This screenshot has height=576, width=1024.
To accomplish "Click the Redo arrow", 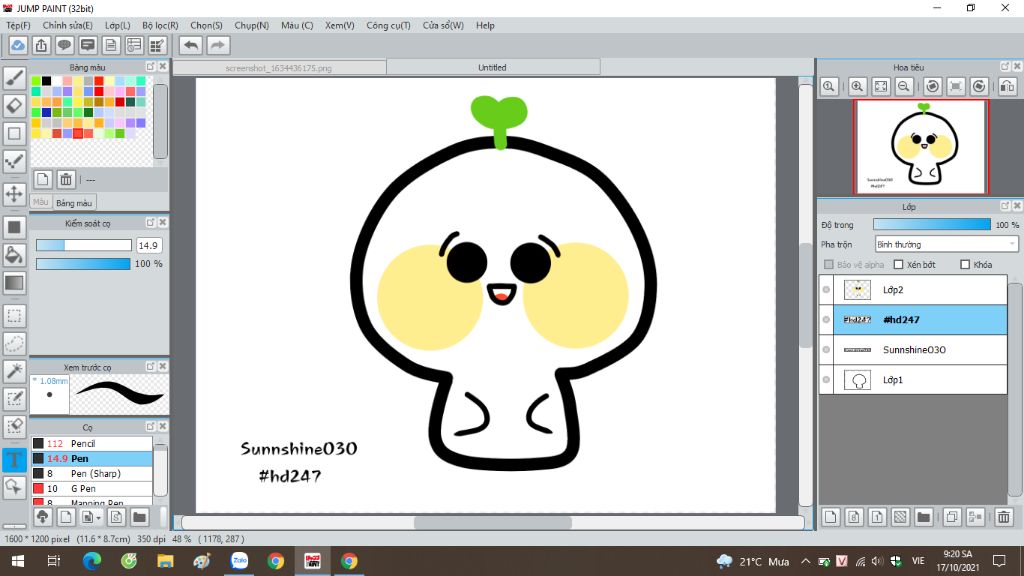I will coord(218,45).
